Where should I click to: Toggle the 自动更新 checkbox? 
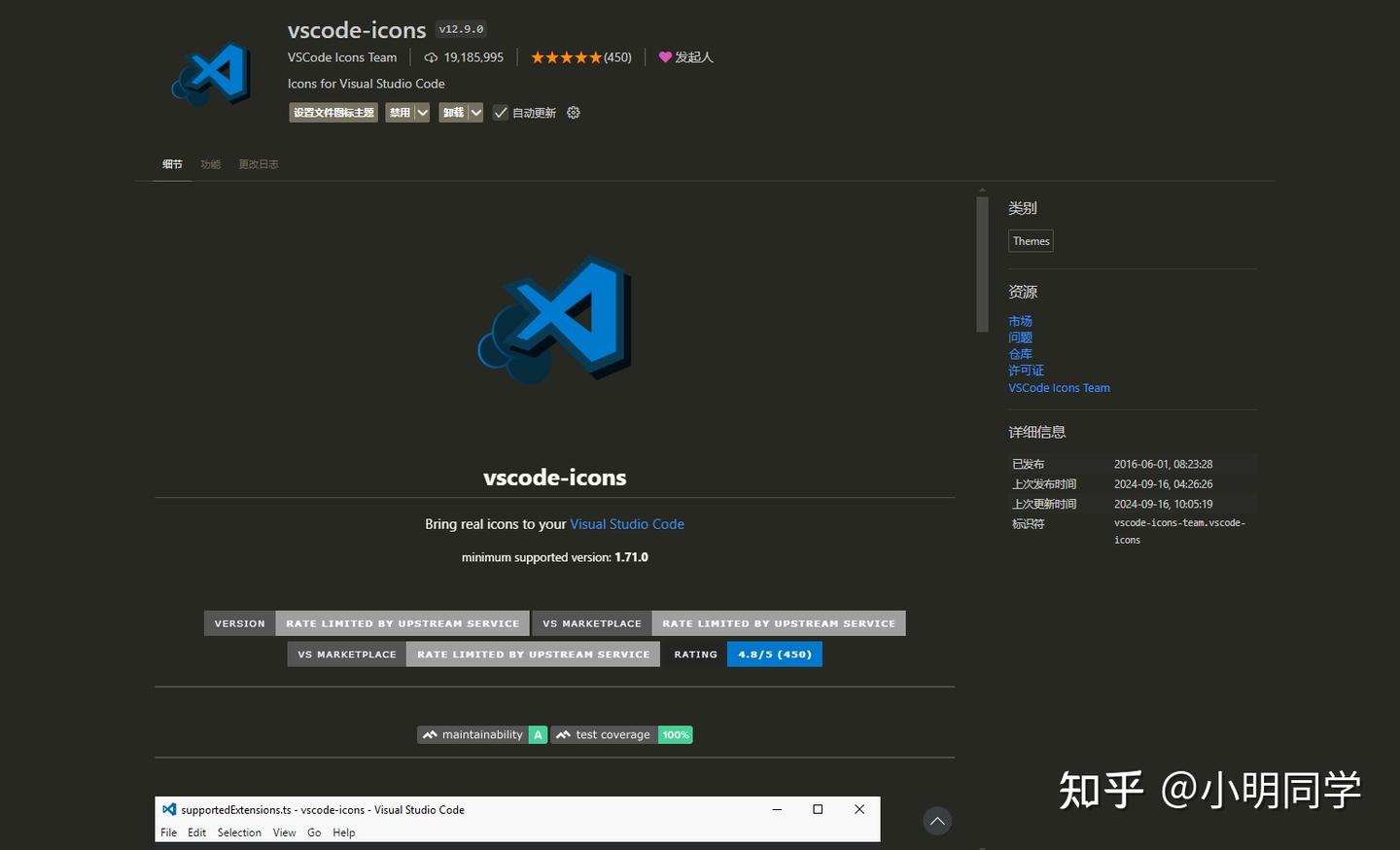501,113
